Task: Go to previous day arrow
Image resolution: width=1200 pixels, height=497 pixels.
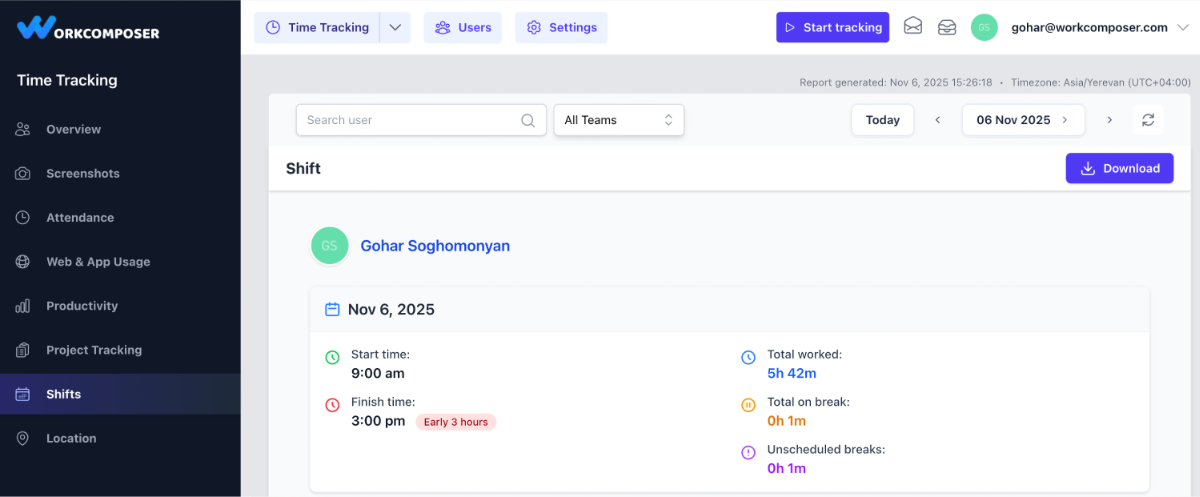Action: (x=938, y=120)
